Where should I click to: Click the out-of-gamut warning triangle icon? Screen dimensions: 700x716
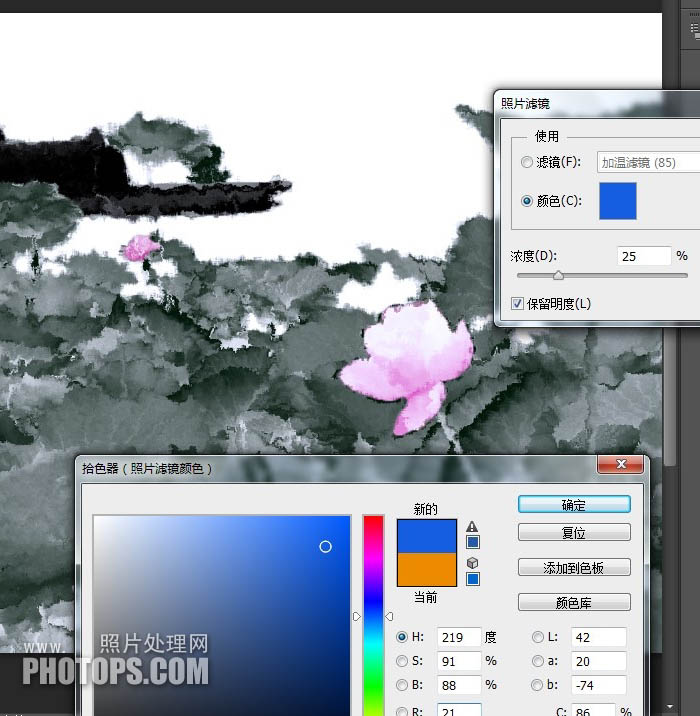(x=472, y=526)
